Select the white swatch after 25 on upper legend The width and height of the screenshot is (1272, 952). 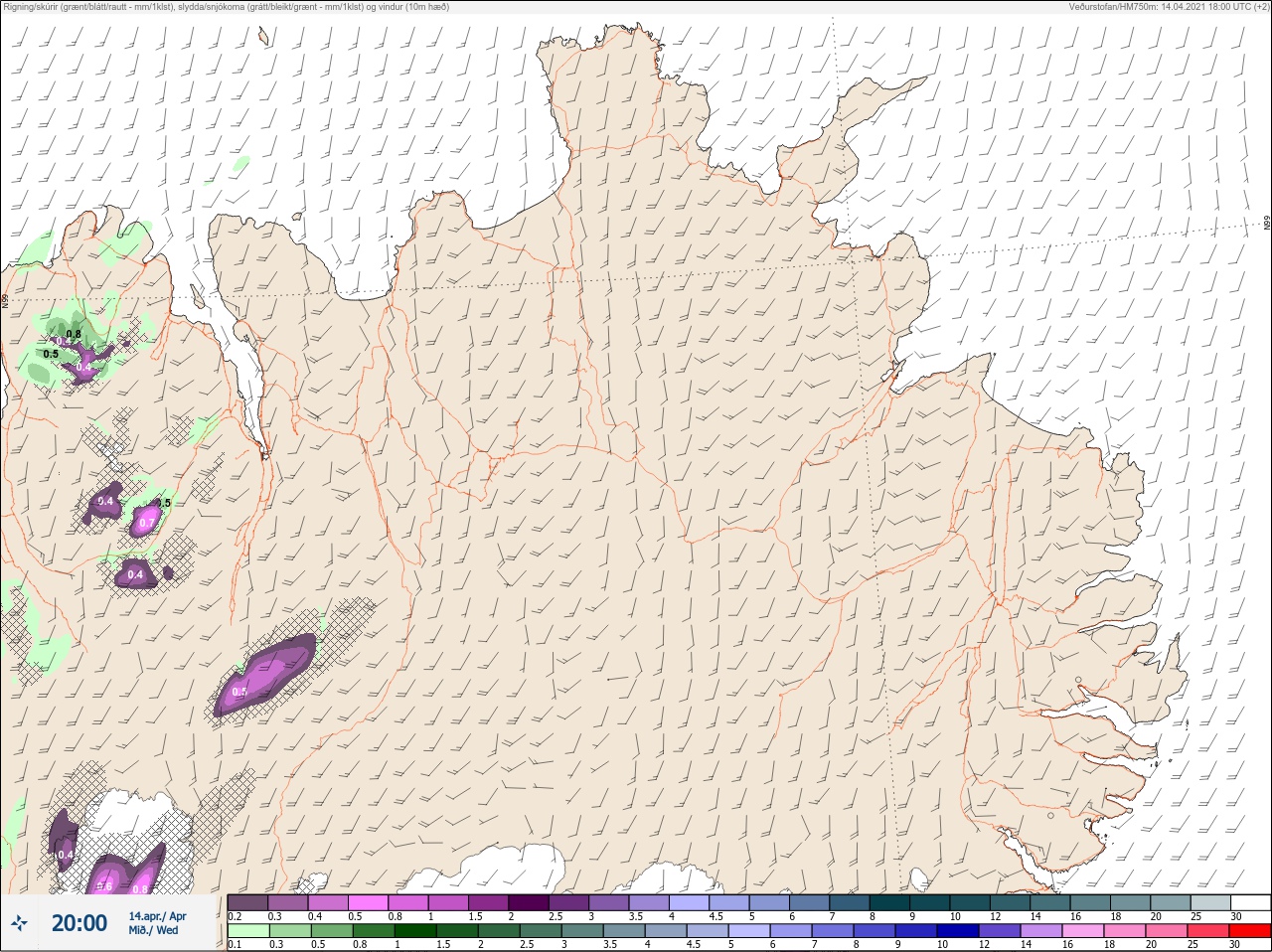1251,902
